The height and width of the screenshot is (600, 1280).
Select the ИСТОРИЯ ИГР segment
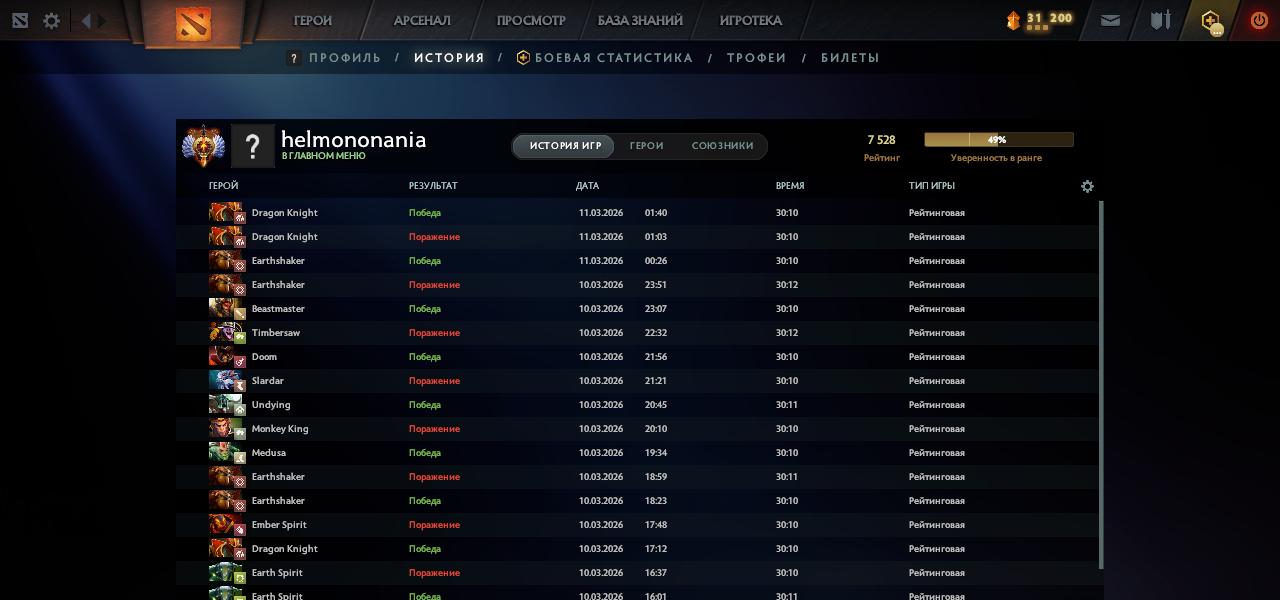tap(565, 146)
